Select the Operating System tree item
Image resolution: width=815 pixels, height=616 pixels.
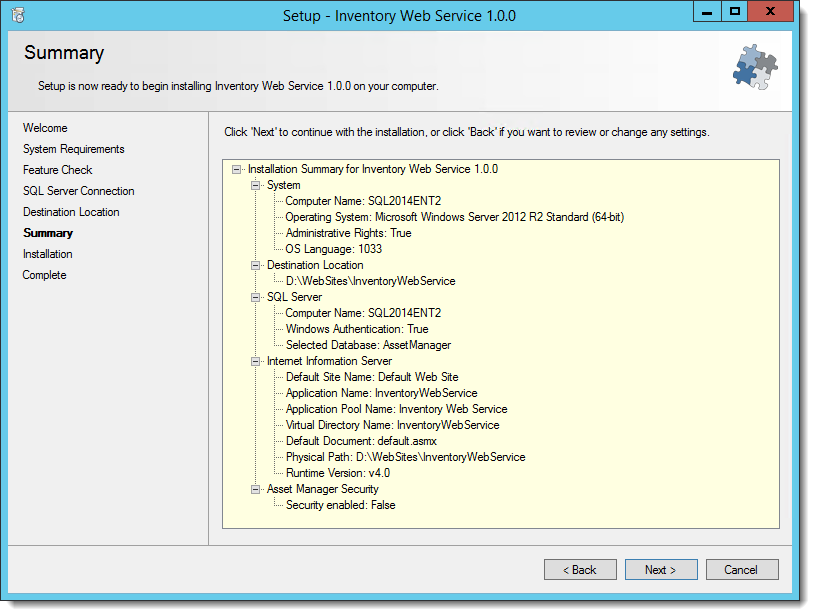coord(454,217)
